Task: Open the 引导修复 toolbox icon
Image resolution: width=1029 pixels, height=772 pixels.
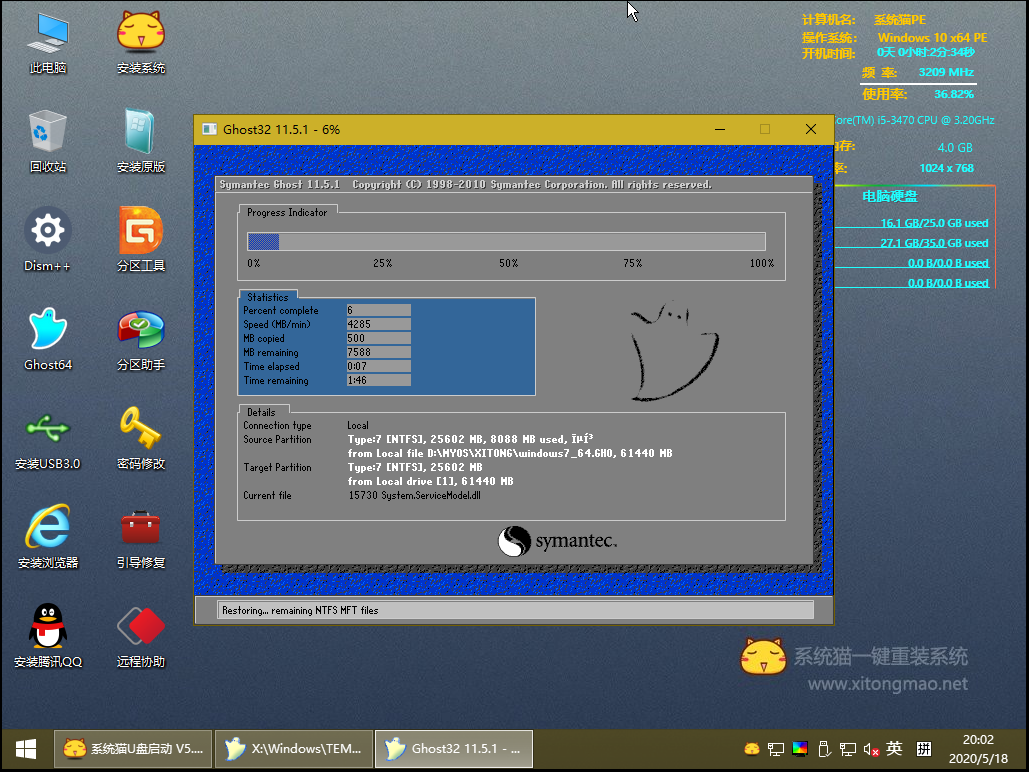Action: 140,538
